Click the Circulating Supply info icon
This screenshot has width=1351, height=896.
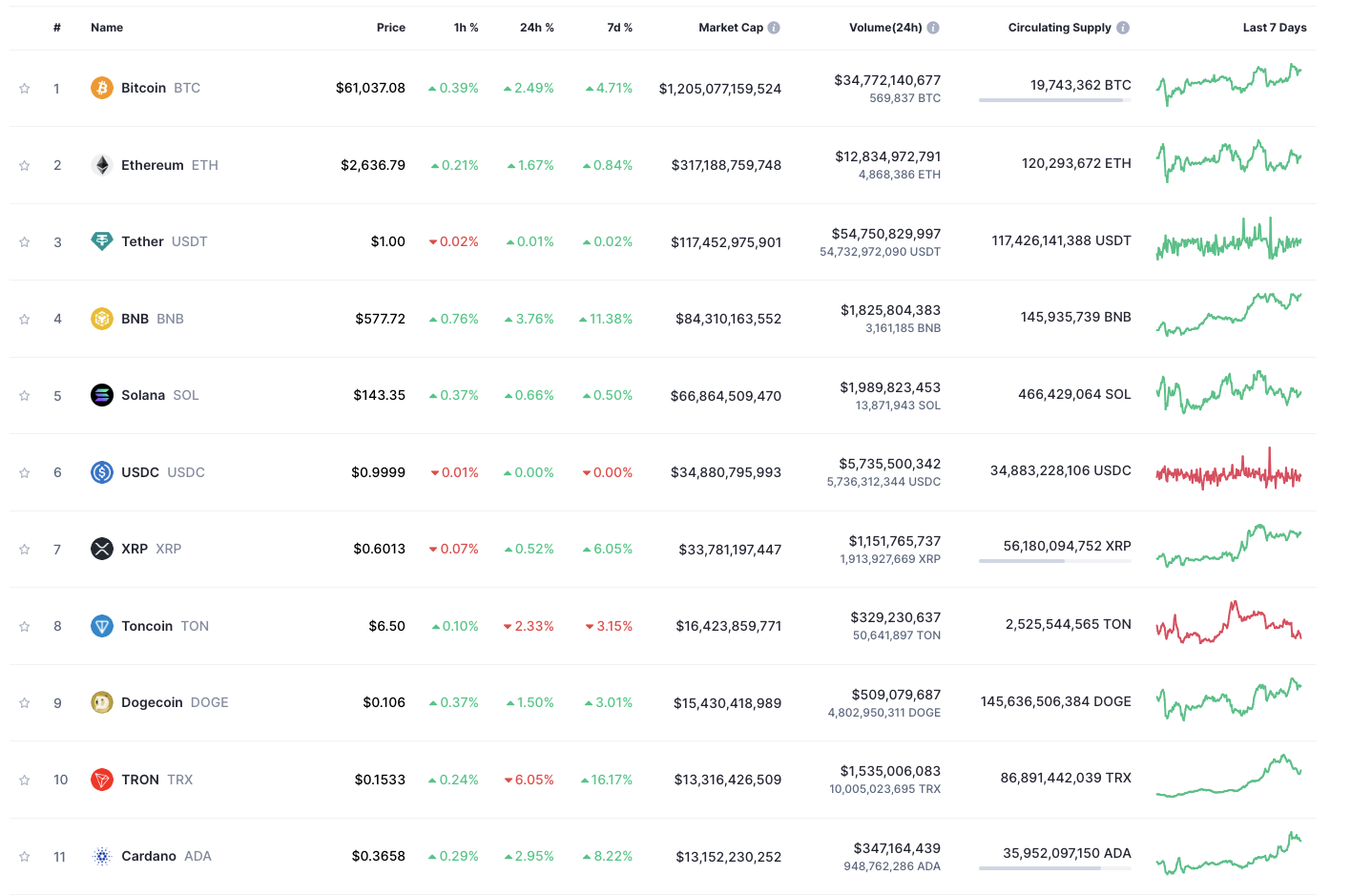click(1123, 28)
